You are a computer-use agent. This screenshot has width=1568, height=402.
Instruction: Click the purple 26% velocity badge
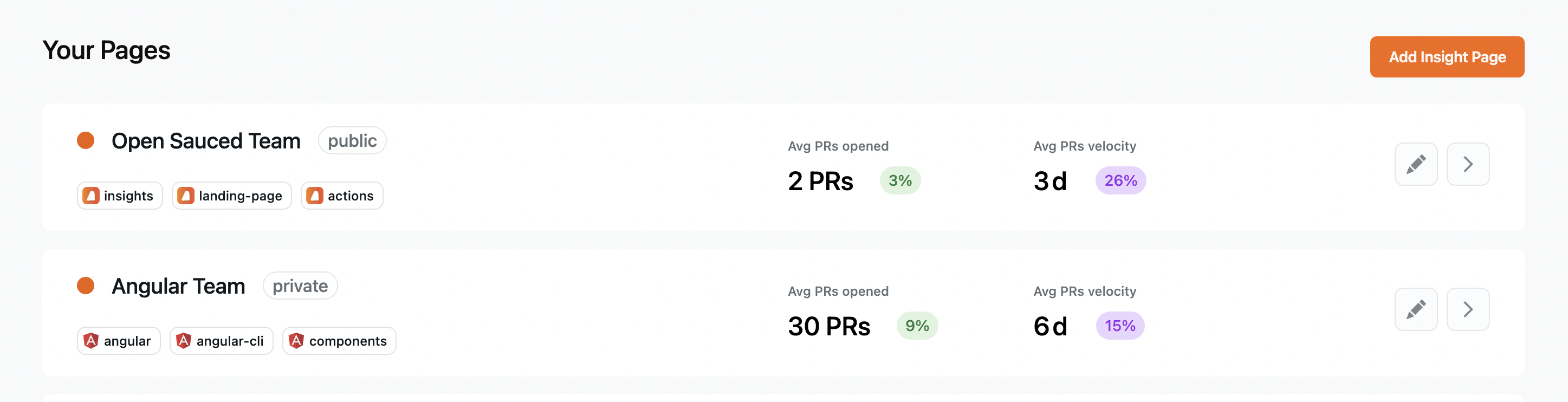(x=1120, y=180)
